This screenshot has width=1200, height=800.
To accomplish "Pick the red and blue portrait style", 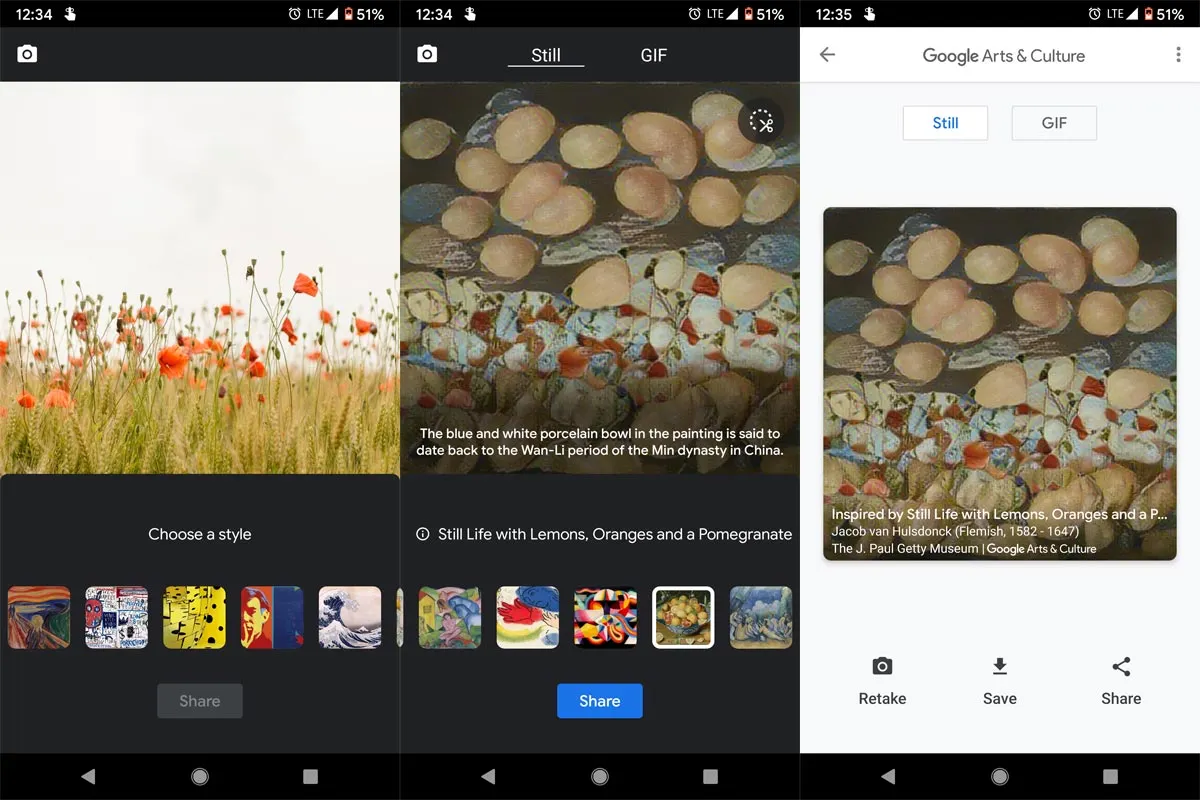I will pos(272,617).
